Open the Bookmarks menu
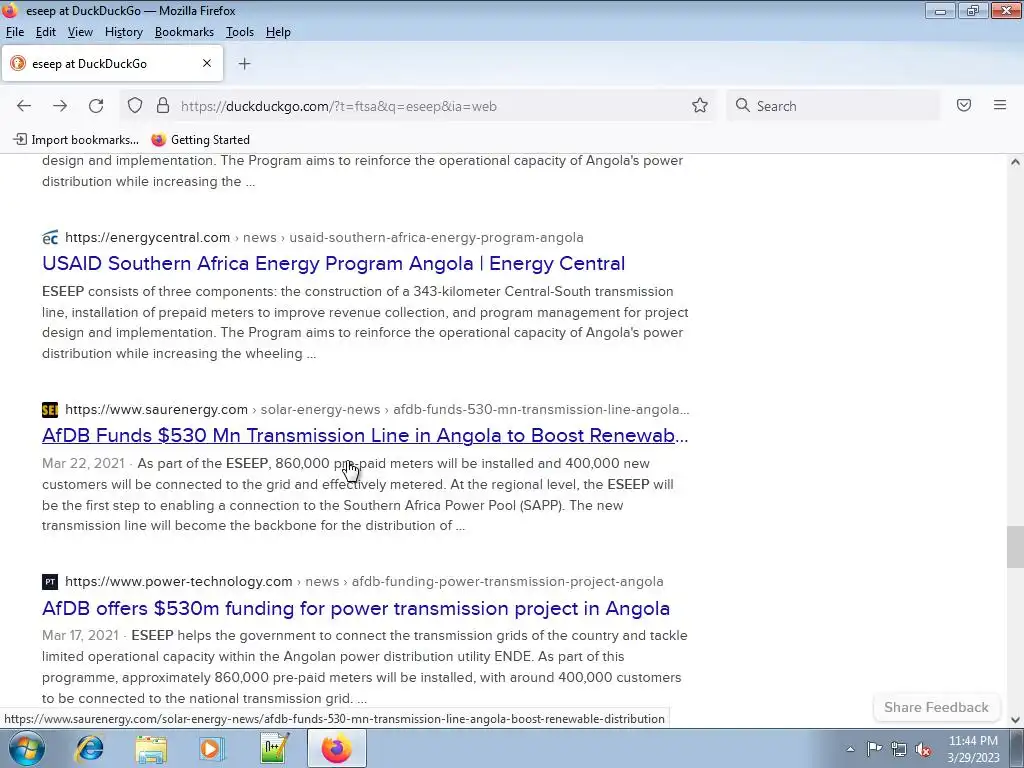The image size is (1024, 768). point(184,32)
